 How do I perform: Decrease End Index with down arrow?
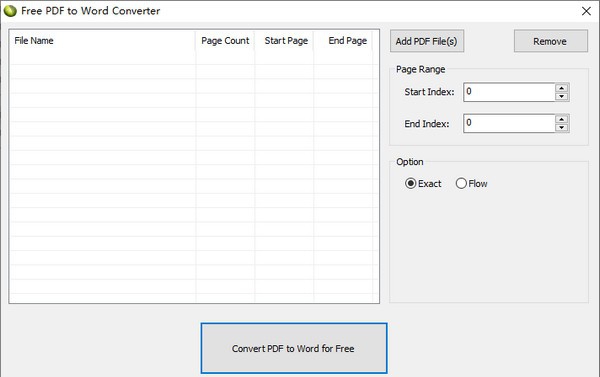(x=562, y=128)
